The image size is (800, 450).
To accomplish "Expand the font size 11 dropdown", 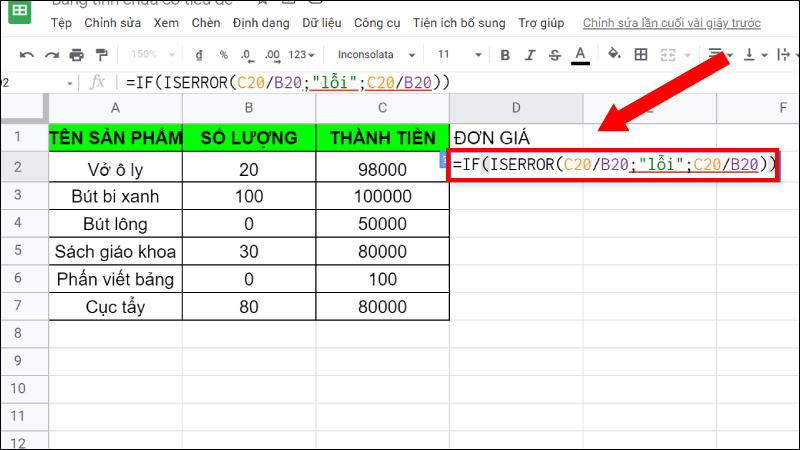I will (458, 55).
